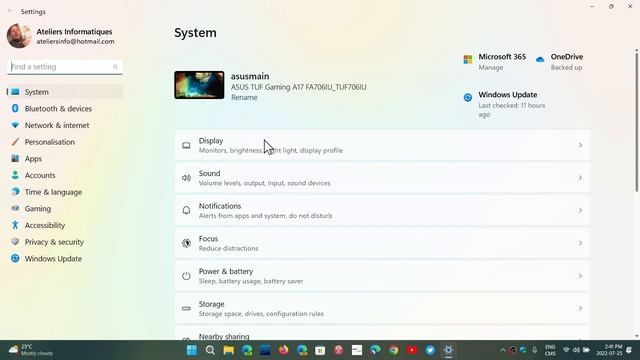Open File Explorer from the taskbar

click(229, 350)
